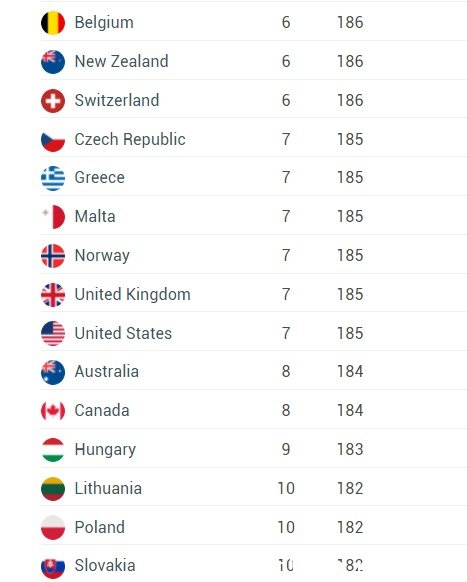The image size is (467, 582).
Task: Open the Slovakia country link
Action: click(105, 565)
